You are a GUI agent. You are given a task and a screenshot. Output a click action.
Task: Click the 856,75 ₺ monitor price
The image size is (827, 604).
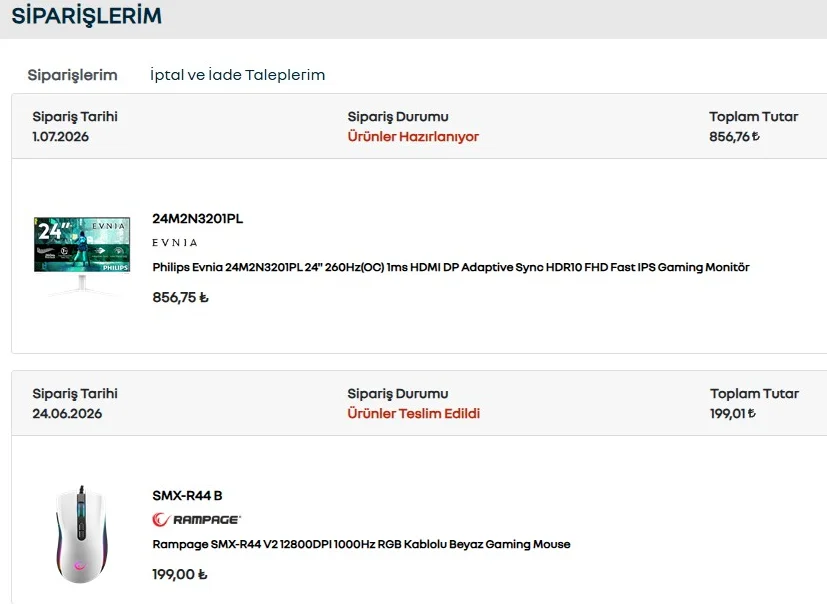point(180,298)
